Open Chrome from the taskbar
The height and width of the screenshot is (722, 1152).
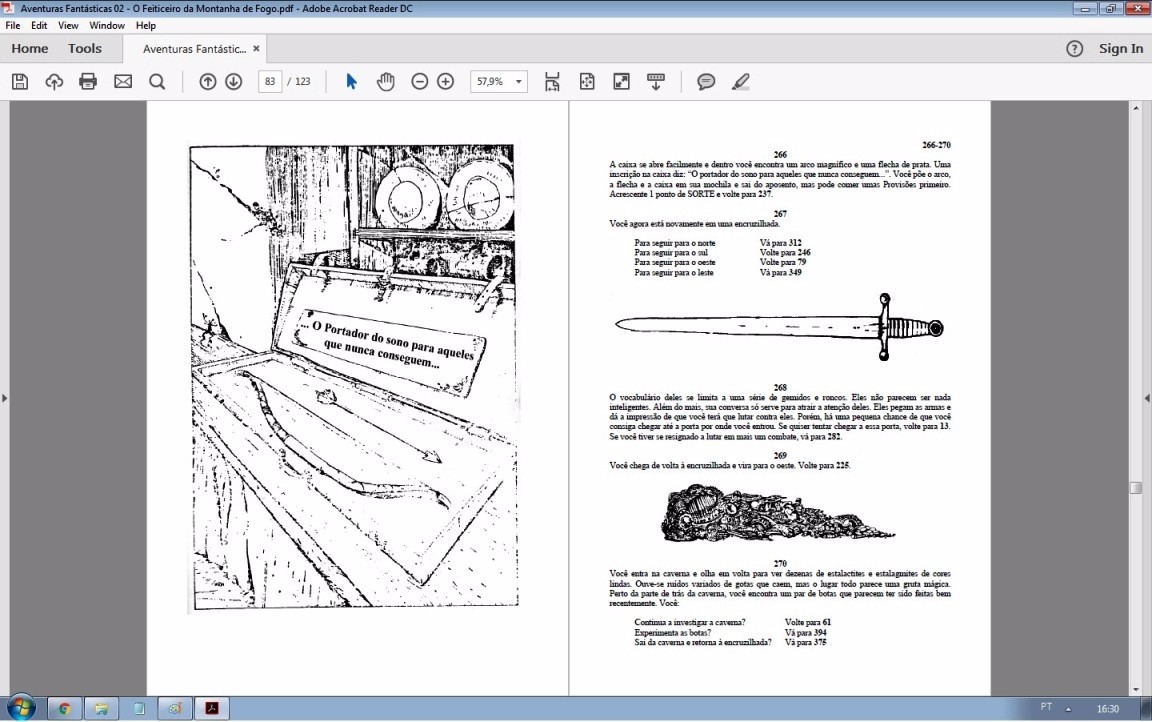click(65, 709)
